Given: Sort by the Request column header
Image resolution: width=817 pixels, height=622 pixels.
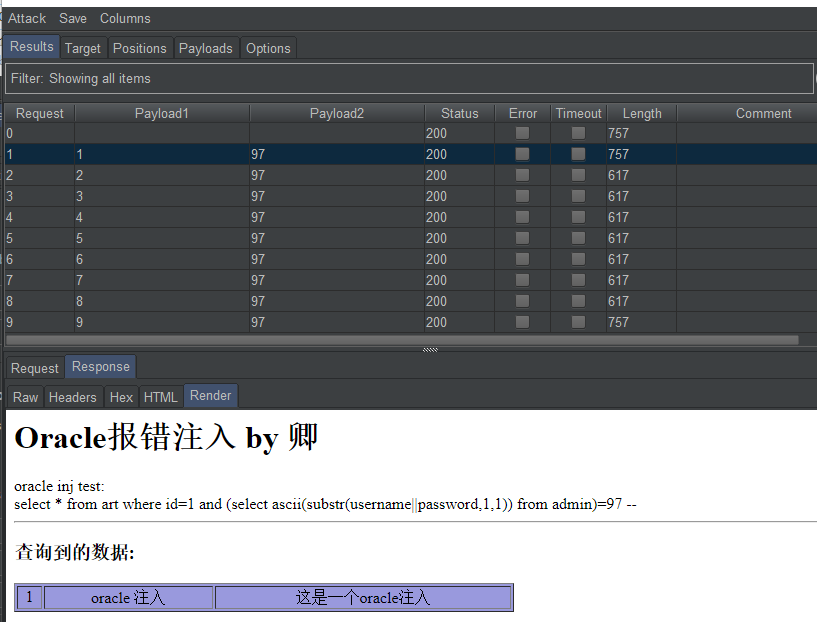Looking at the screenshot, I should pos(40,114).
